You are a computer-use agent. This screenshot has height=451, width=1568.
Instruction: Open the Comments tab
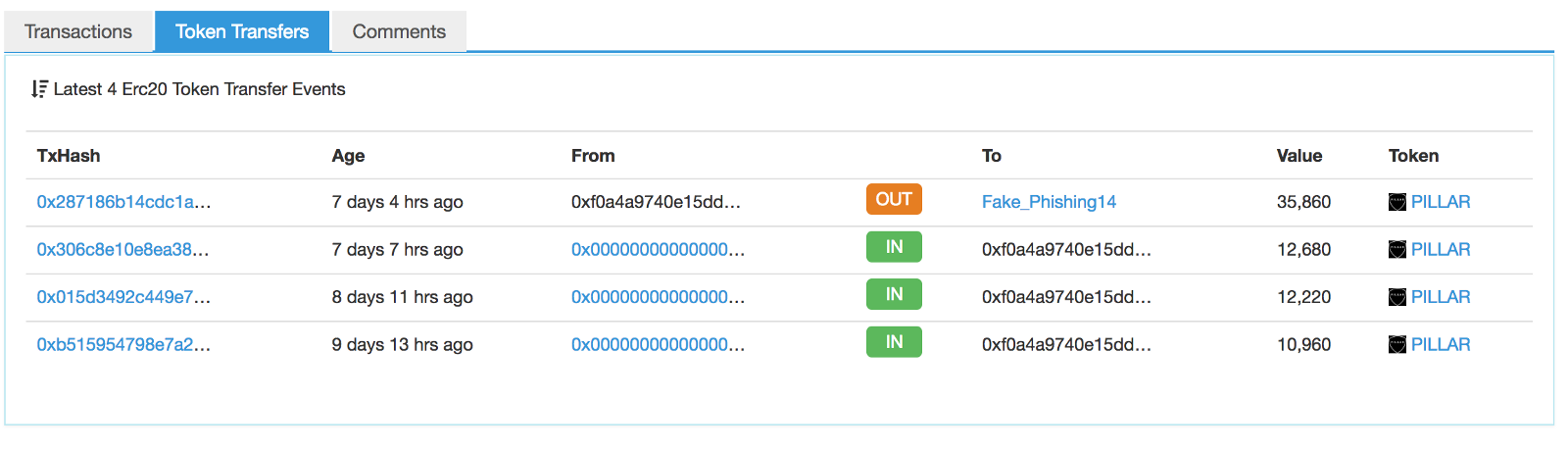coord(399,31)
